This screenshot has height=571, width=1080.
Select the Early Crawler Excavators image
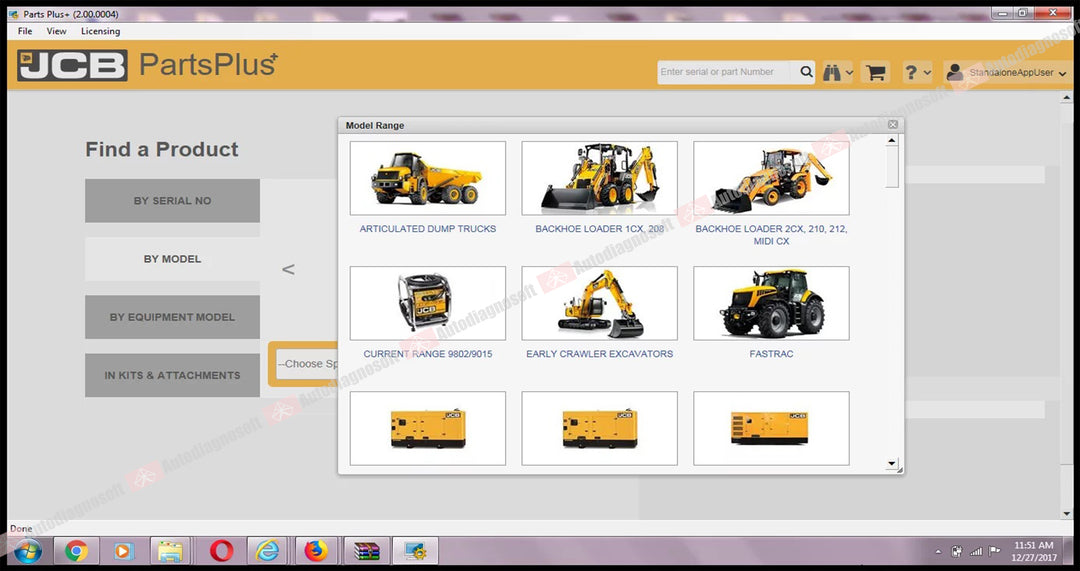599,303
